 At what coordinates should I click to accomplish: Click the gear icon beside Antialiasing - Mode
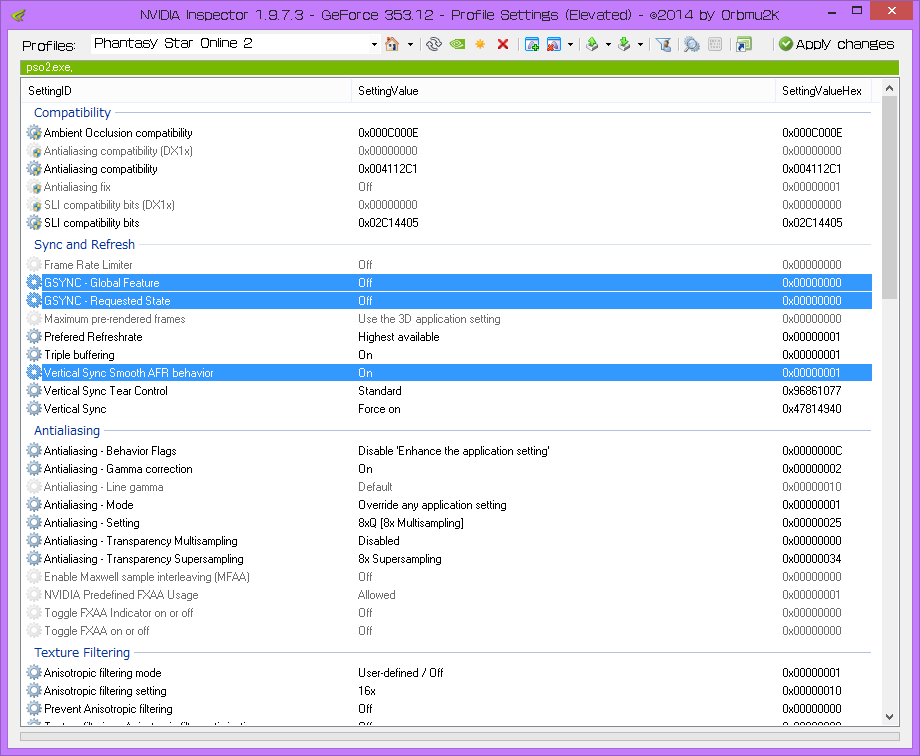coord(34,505)
